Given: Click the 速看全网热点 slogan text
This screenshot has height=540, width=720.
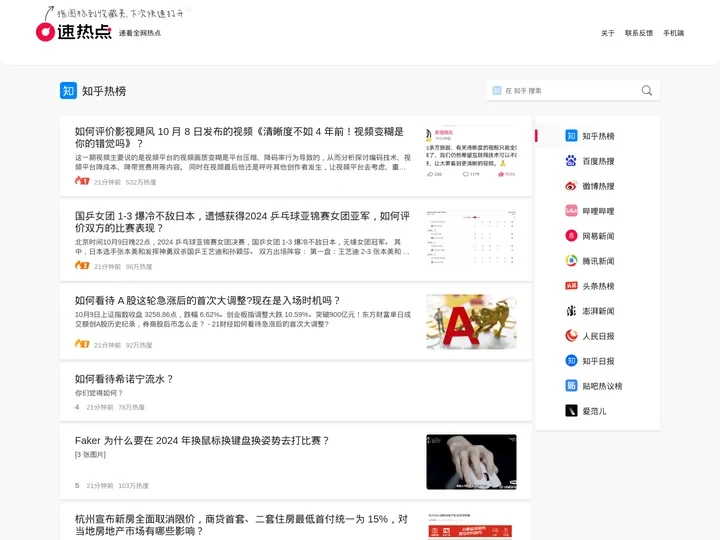Looking at the screenshot, I should point(140,33).
